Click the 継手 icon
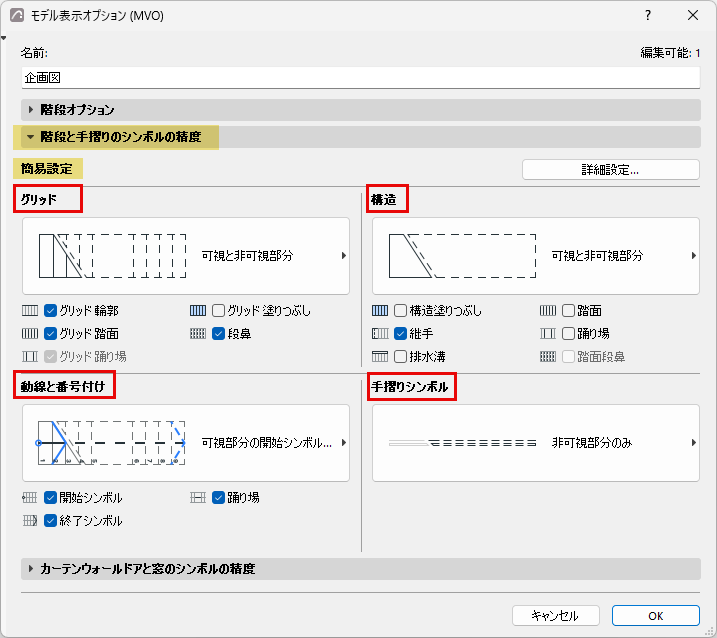 380,333
